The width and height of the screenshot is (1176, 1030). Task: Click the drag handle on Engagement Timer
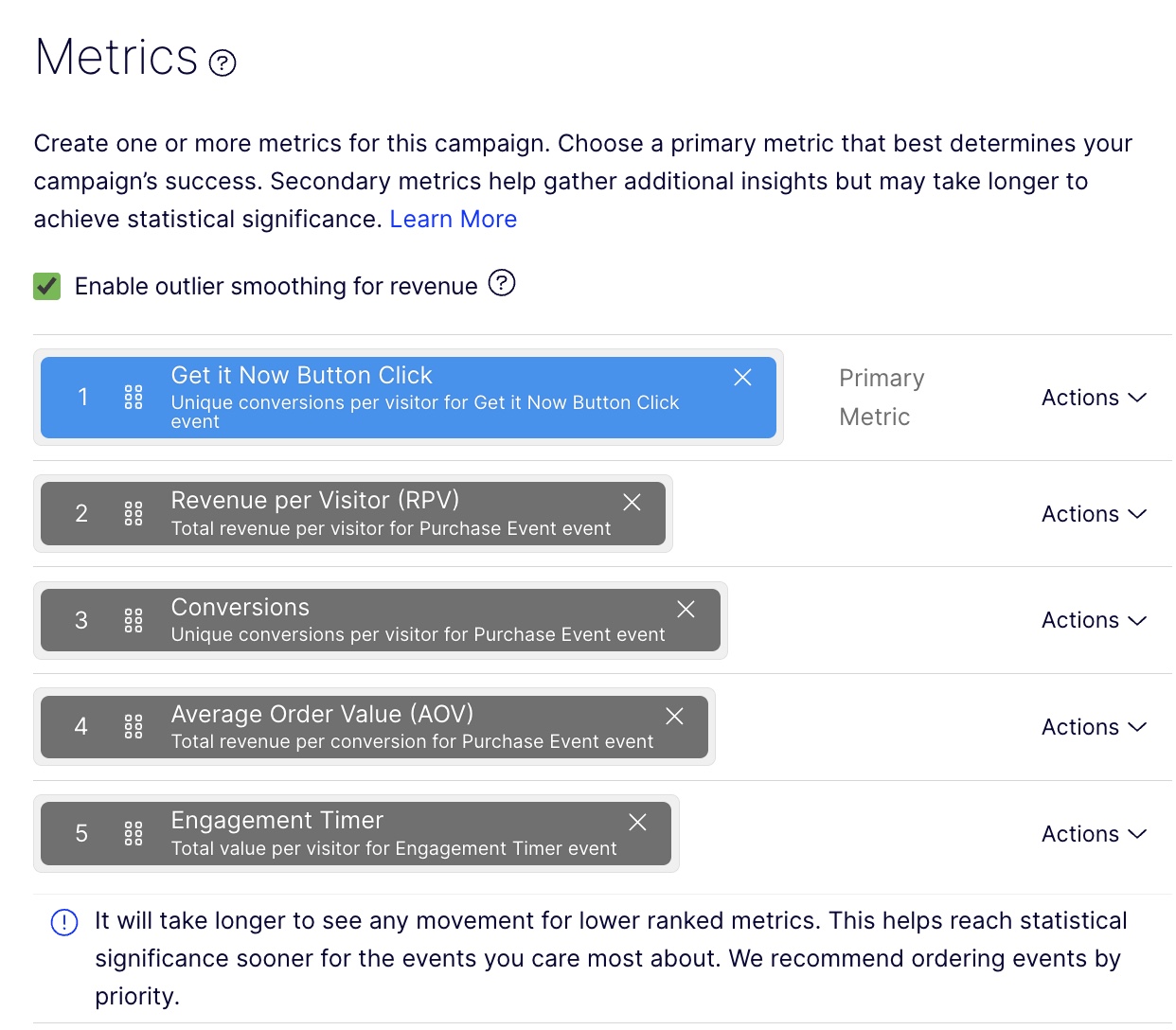point(134,833)
